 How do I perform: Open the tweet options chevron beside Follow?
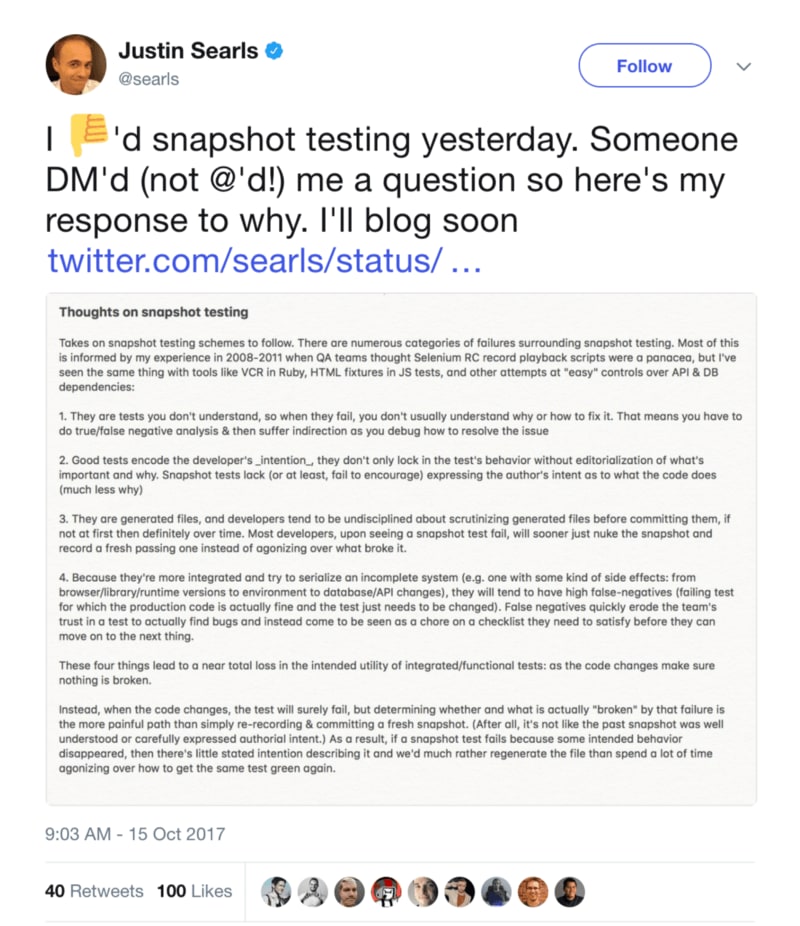coord(744,66)
